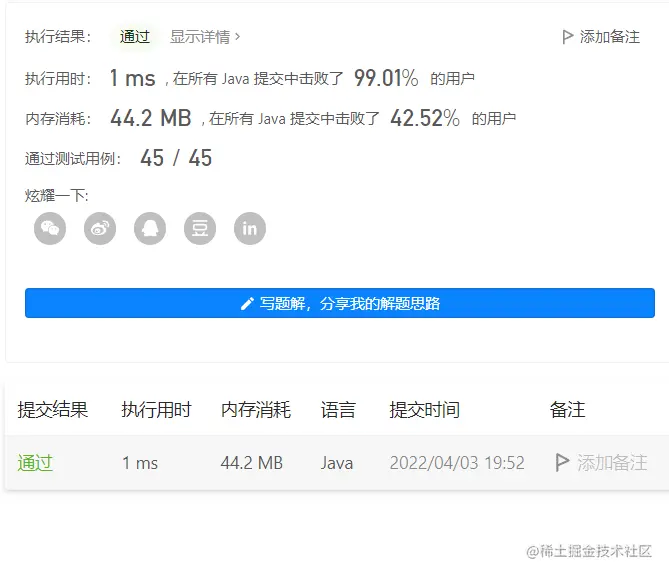
Task: Click the flag icon in the submission row
Action: point(562,463)
